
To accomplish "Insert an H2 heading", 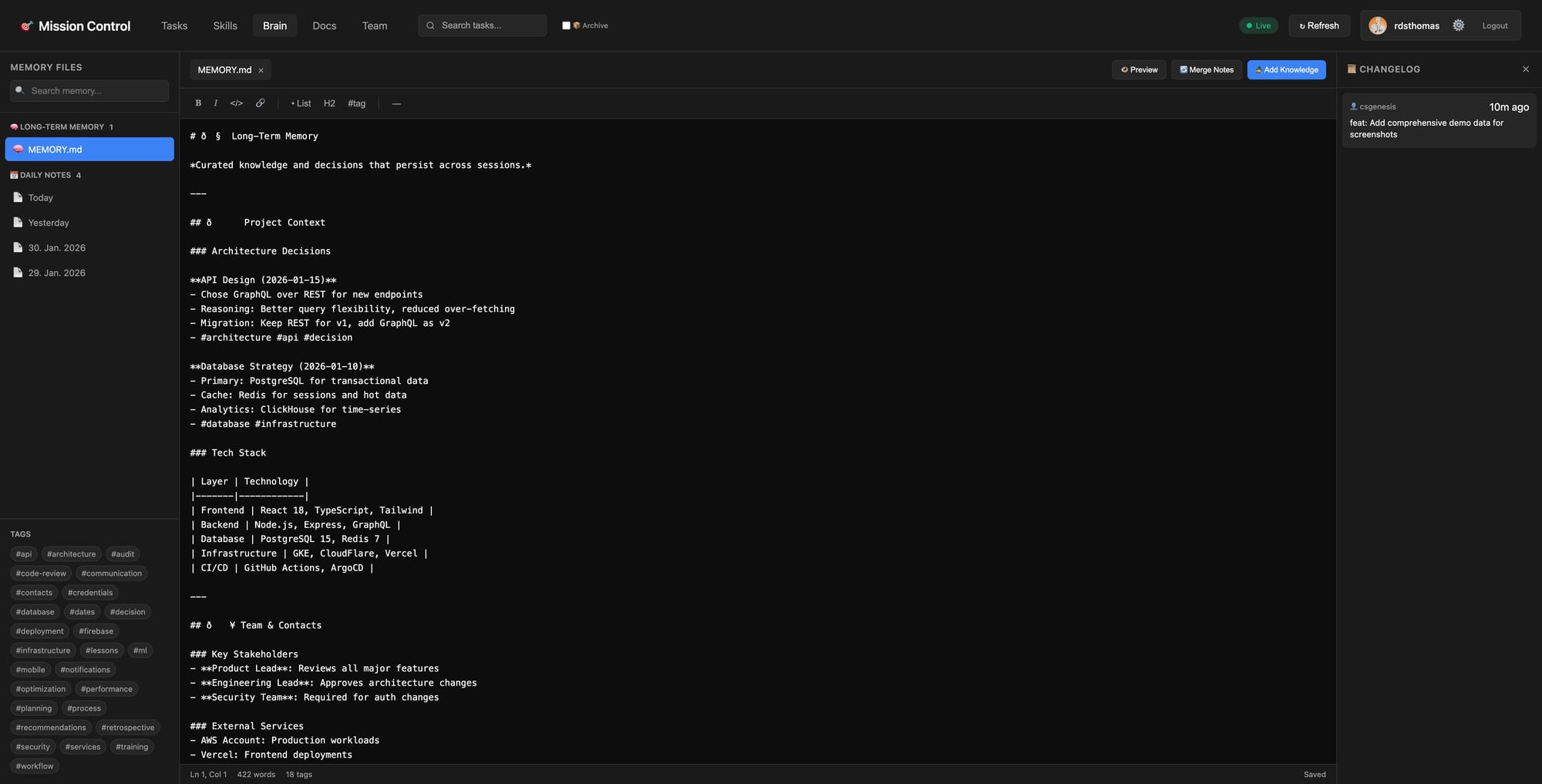I will (x=329, y=103).
